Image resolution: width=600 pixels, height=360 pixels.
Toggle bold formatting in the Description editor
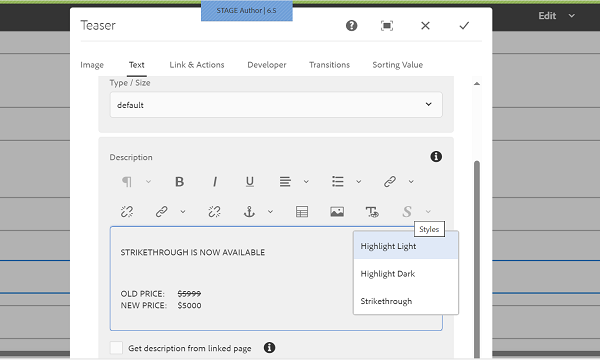(x=179, y=182)
